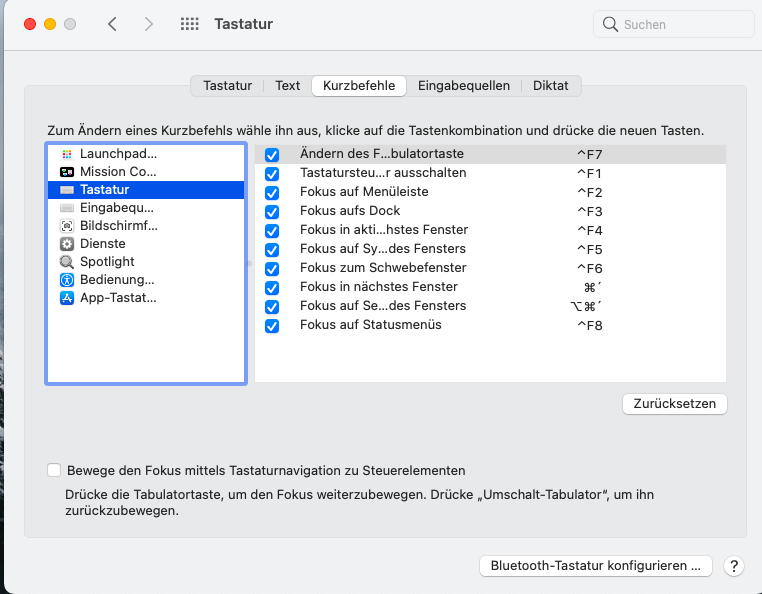Image resolution: width=762 pixels, height=594 pixels.
Task: Go back with the left chevron
Action: click(x=112, y=24)
